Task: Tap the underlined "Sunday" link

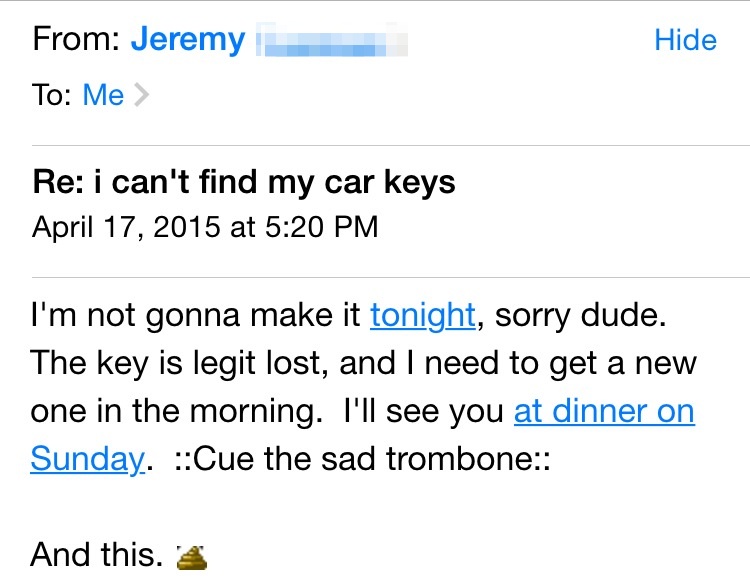Action: 87,459
